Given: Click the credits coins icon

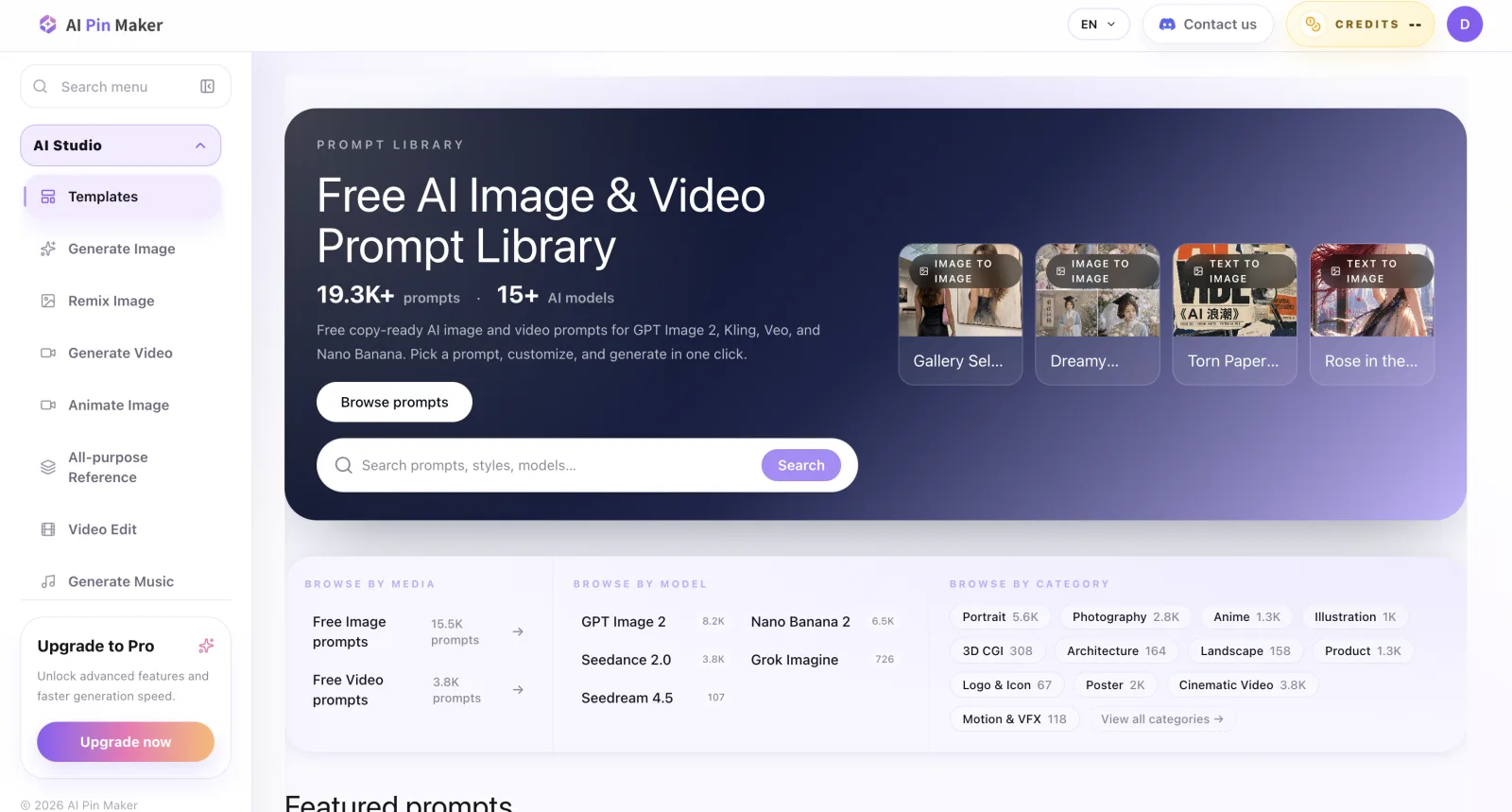Looking at the screenshot, I should (x=1313, y=25).
